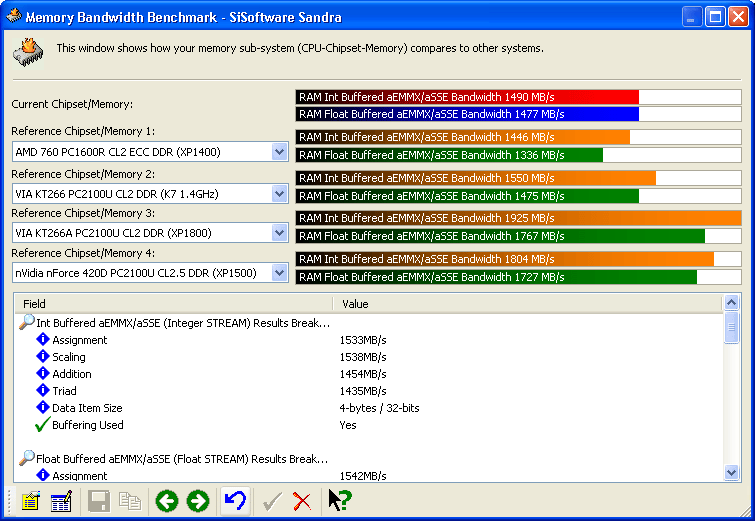Click the Current Chipset/Memory label

(72, 104)
